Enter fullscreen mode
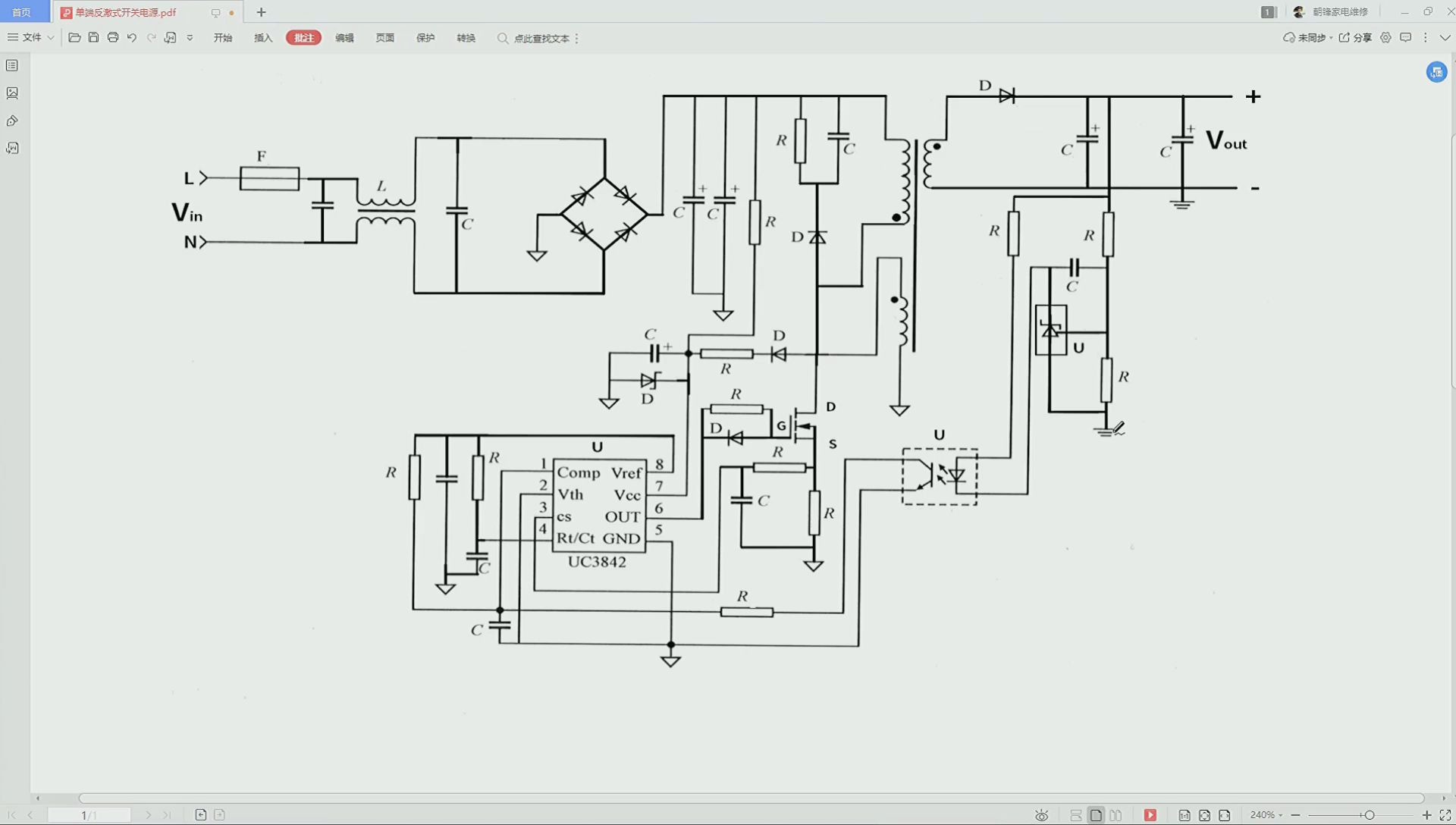 point(1445,815)
